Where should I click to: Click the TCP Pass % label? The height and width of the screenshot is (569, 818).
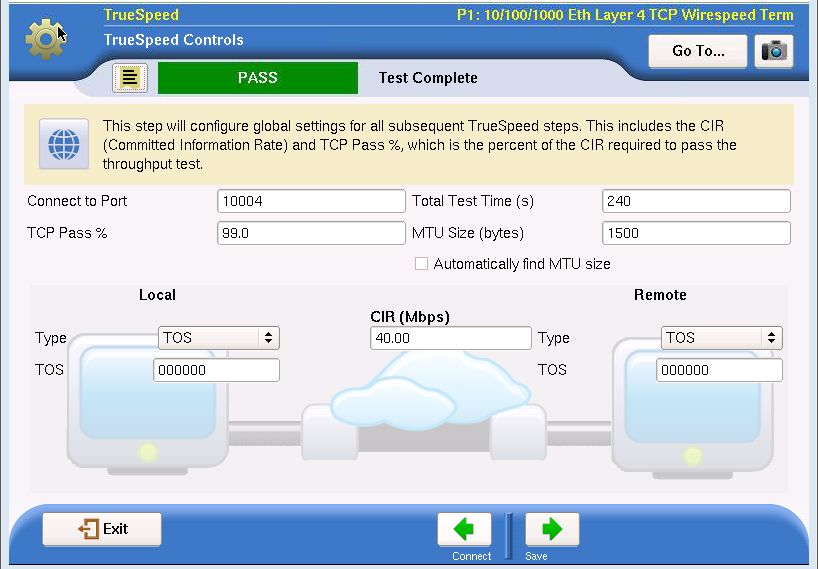[x=67, y=233]
